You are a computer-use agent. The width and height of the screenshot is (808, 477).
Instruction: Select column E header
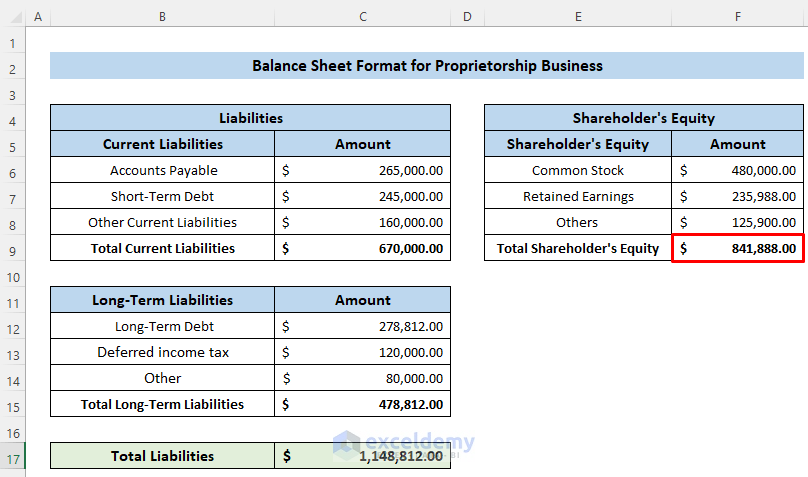pos(578,16)
